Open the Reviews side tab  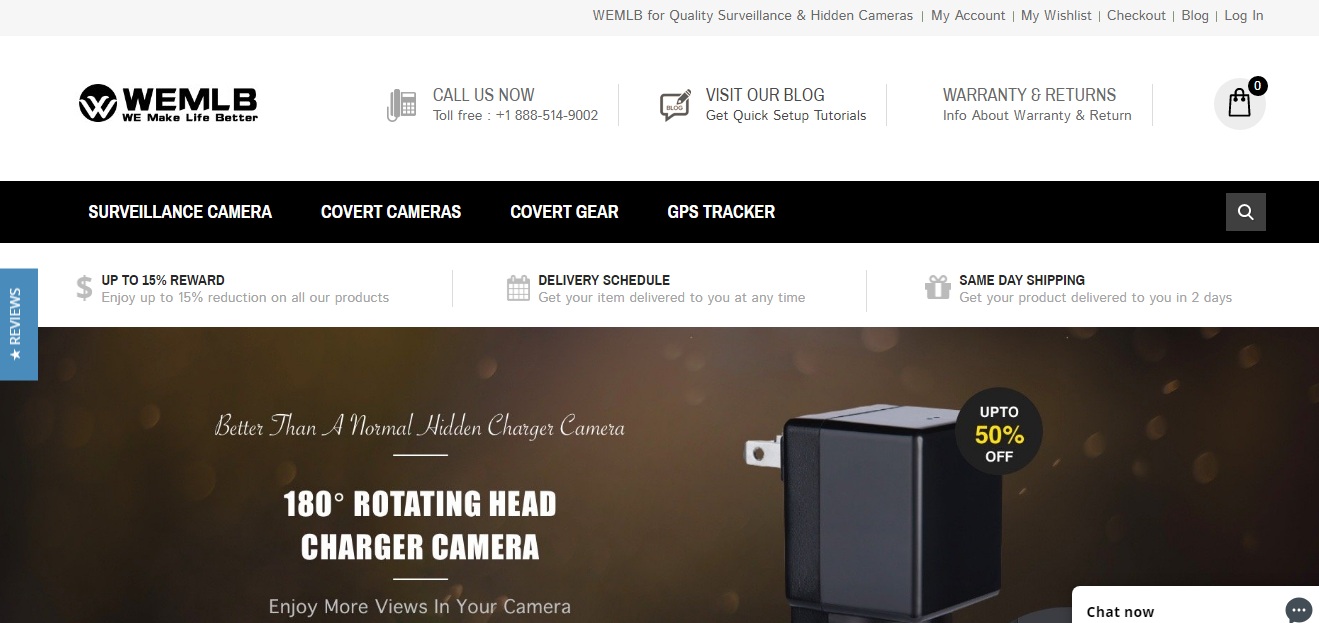tap(18, 324)
